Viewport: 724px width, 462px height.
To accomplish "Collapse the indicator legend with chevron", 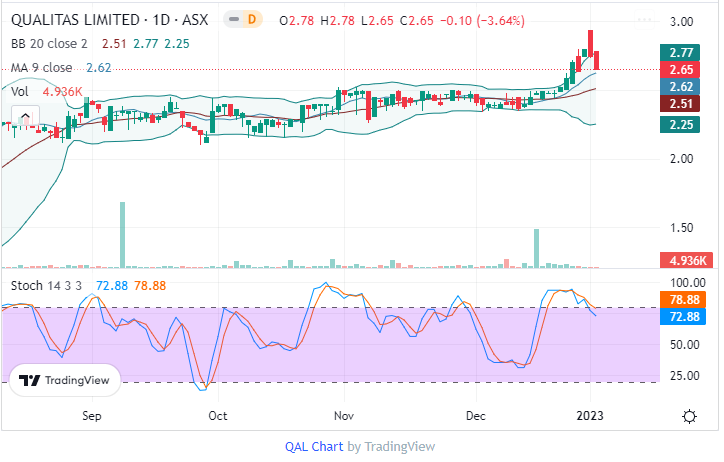I will pyautogui.click(x=24, y=116).
